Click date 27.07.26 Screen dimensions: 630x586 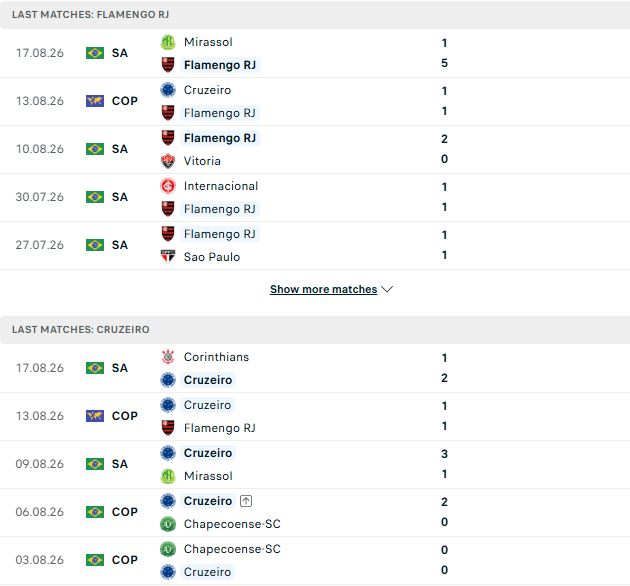40,245
